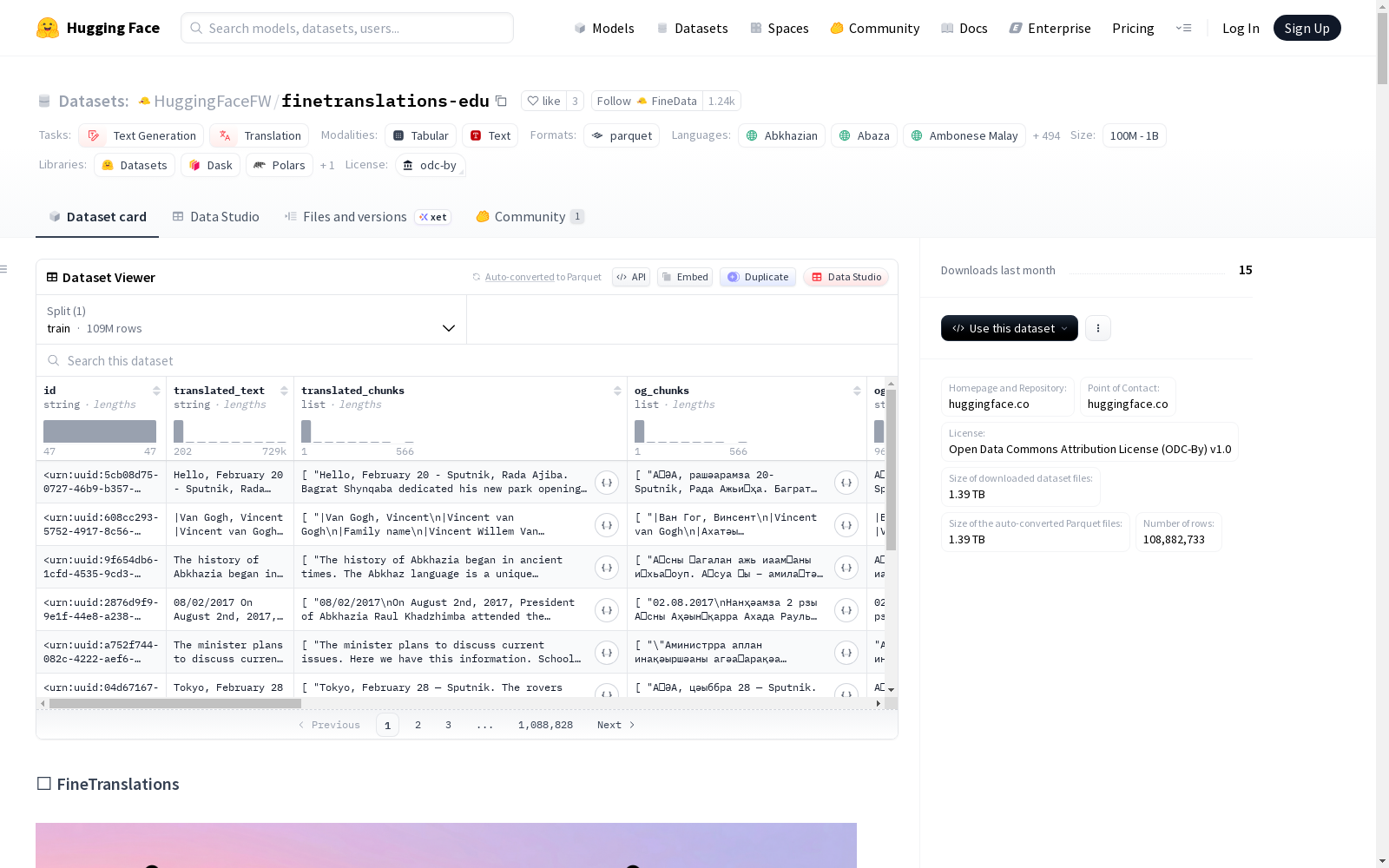1389x868 pixels.
Task: Expand og_chunks JSON cell in 08/02/2017 row
Action: tap(846, 610)
